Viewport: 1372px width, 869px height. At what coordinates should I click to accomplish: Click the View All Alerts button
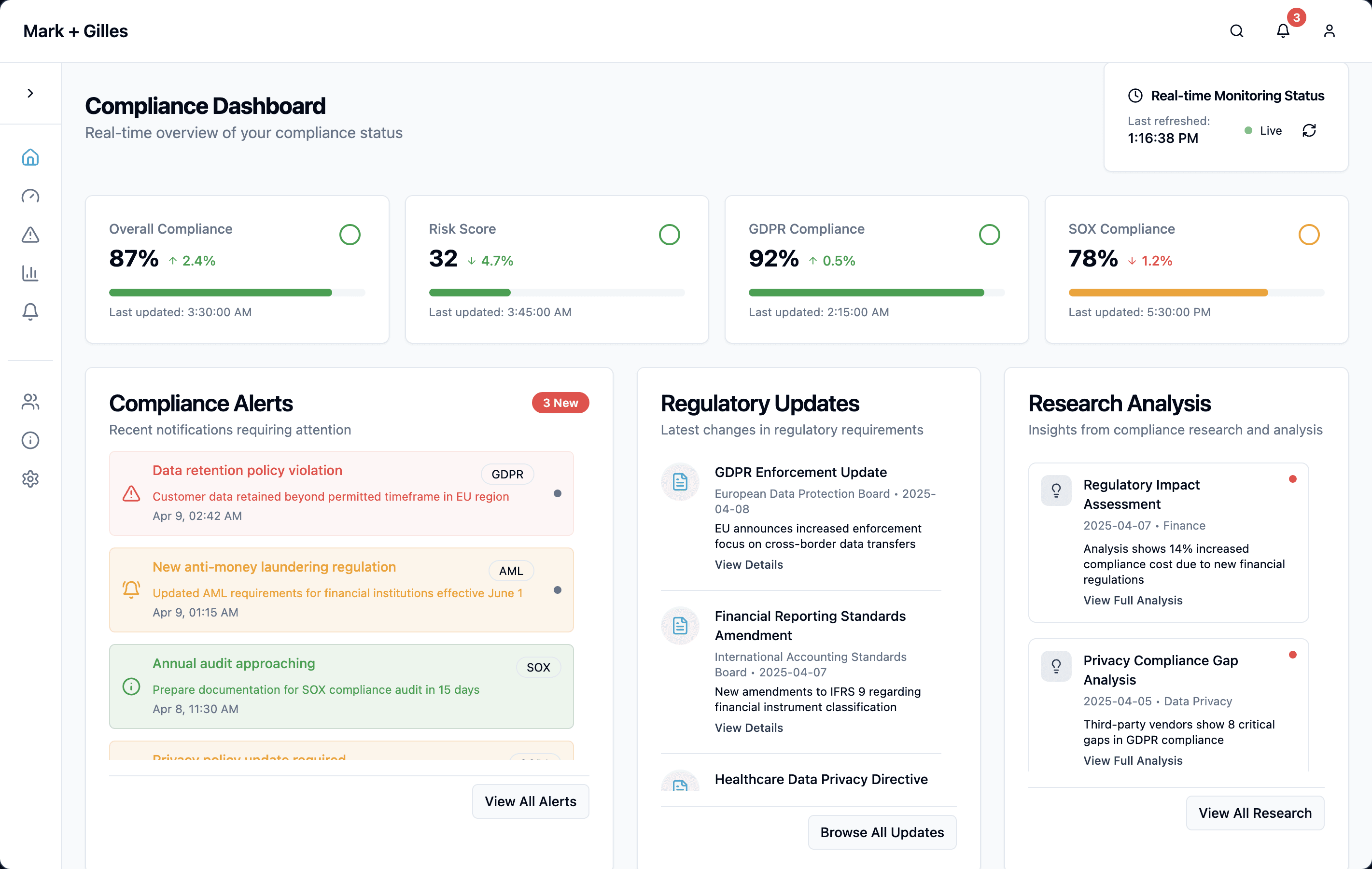(x=530, y=801)
